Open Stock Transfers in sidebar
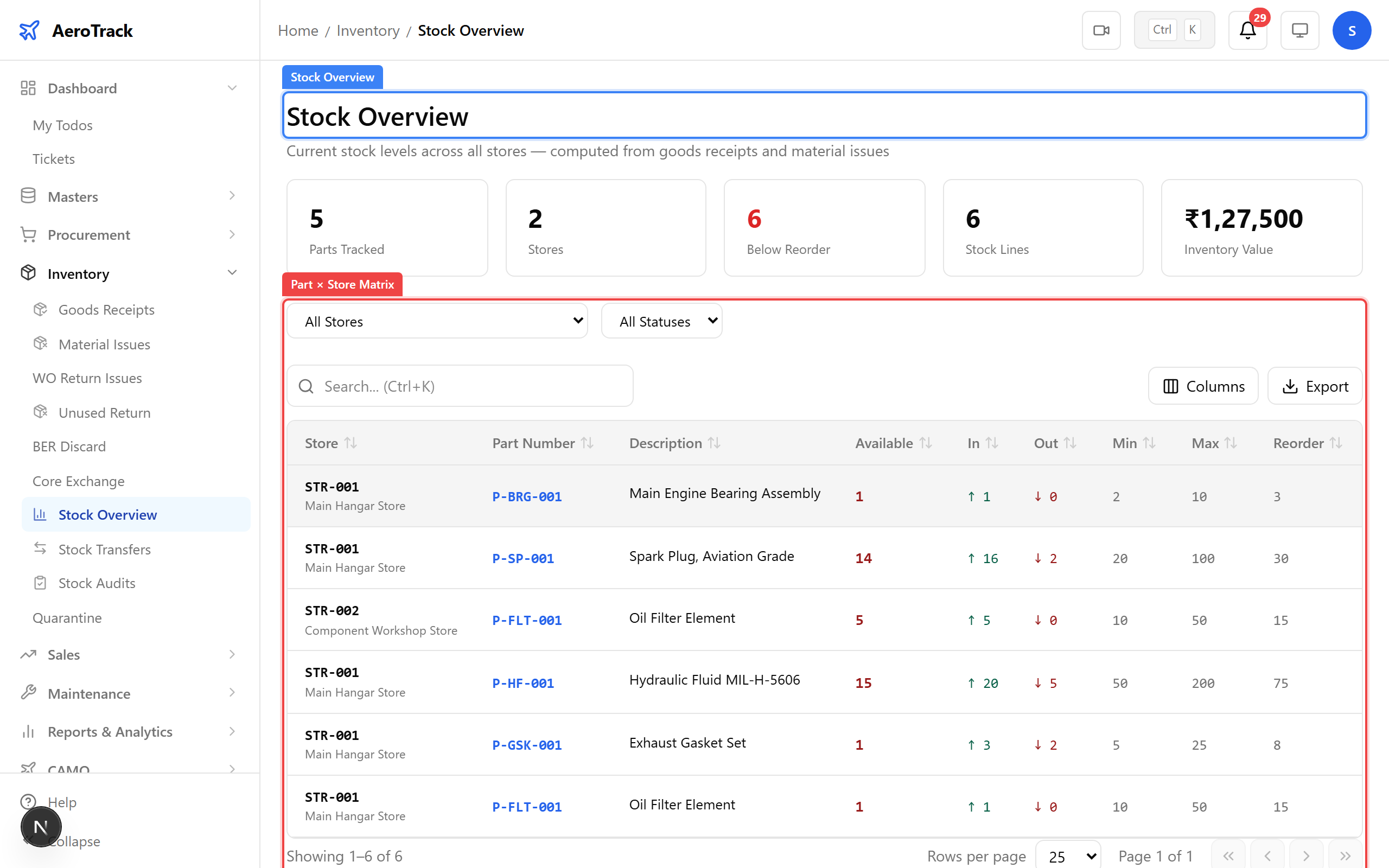 (105, 550)
